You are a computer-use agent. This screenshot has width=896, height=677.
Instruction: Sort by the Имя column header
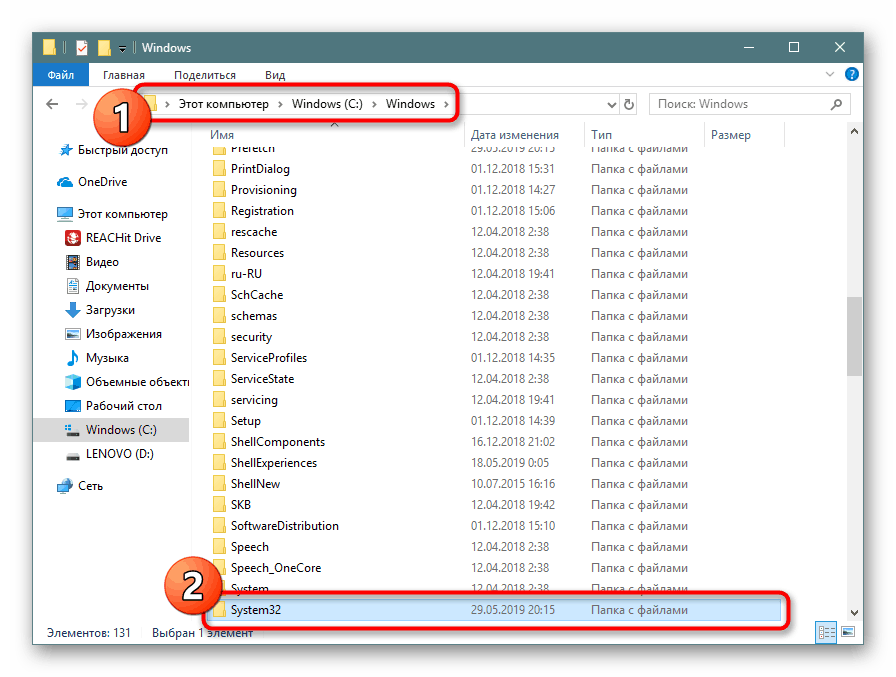coord(222,135)
